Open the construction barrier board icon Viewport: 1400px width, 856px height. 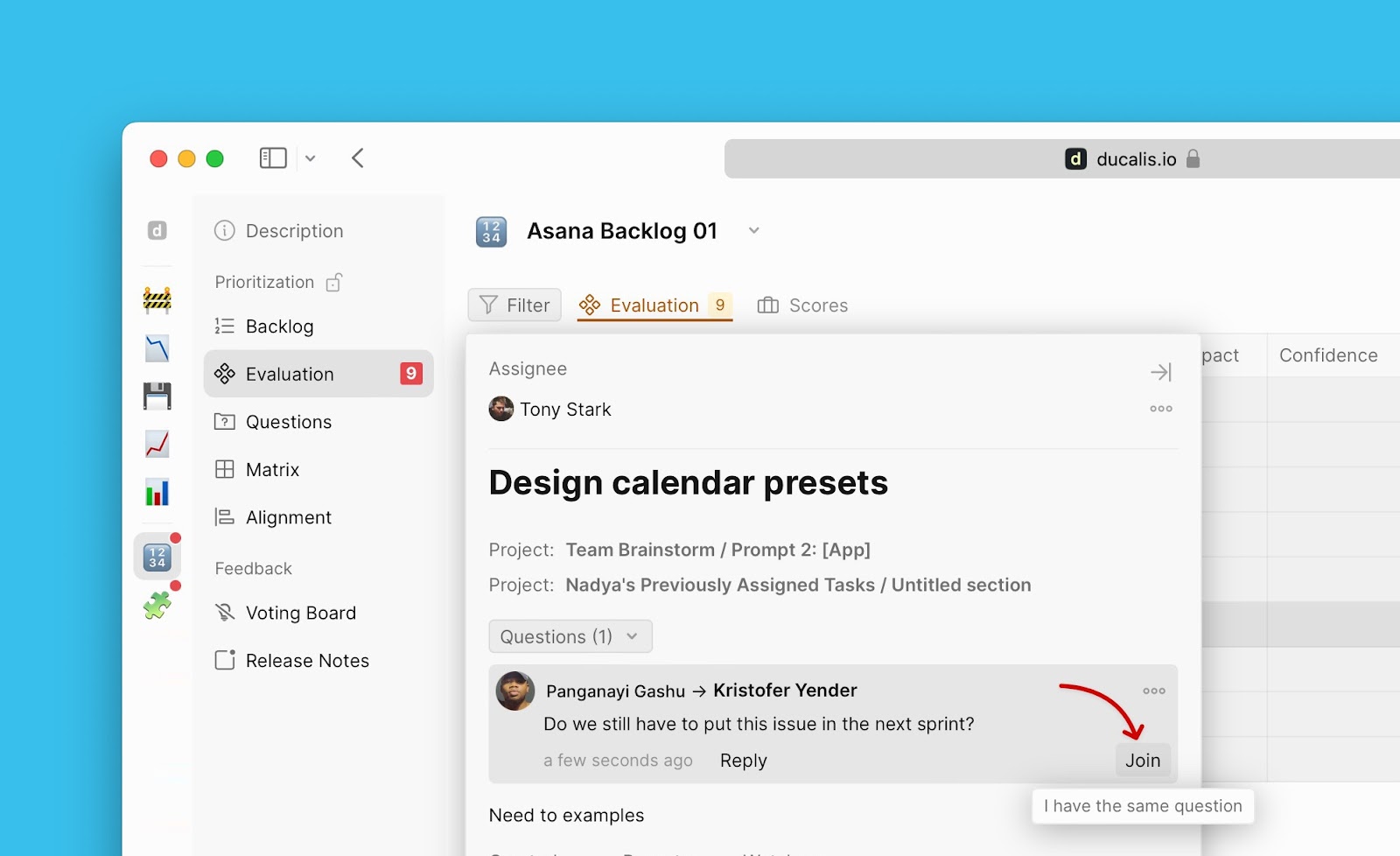point(157,300)
